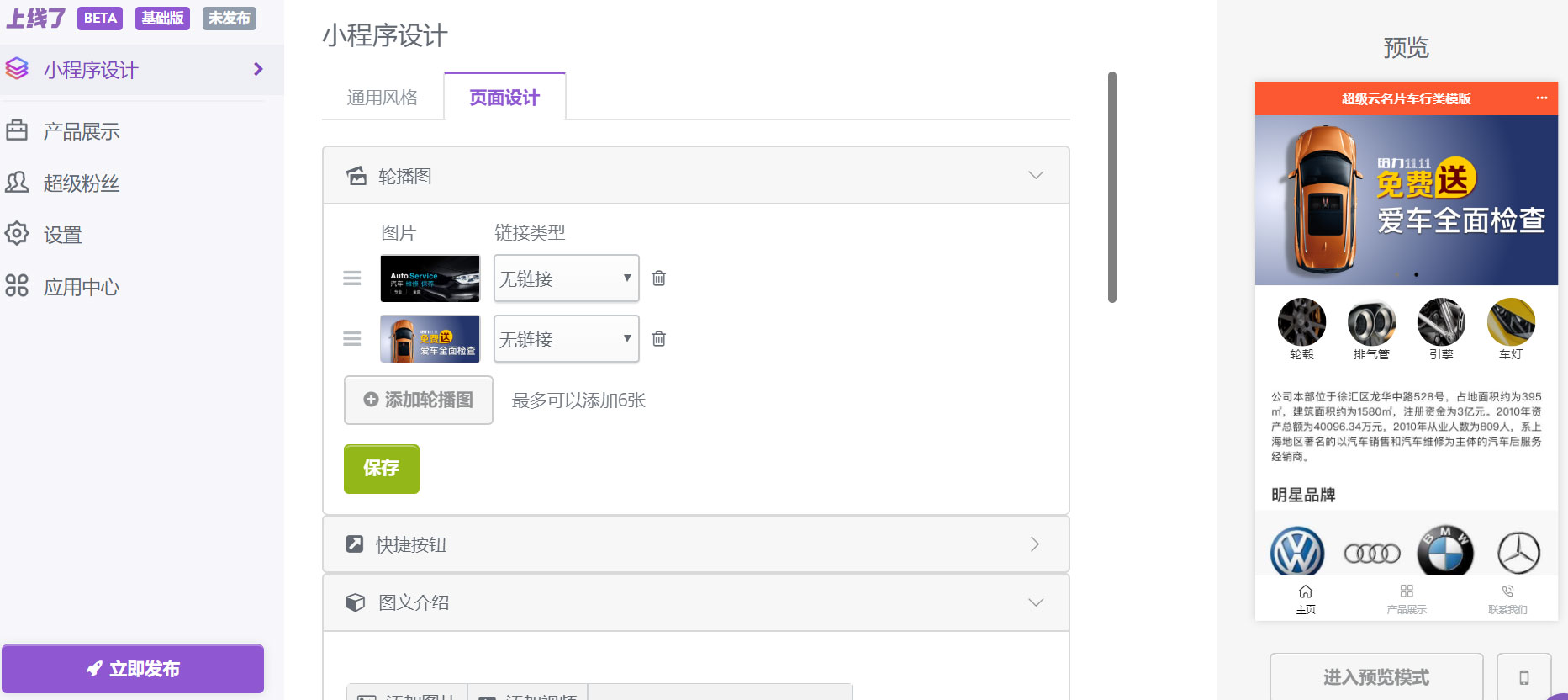Click the mobile device icon button
The height and width of the screenshot is (700, 1568).
[1523, 677]
